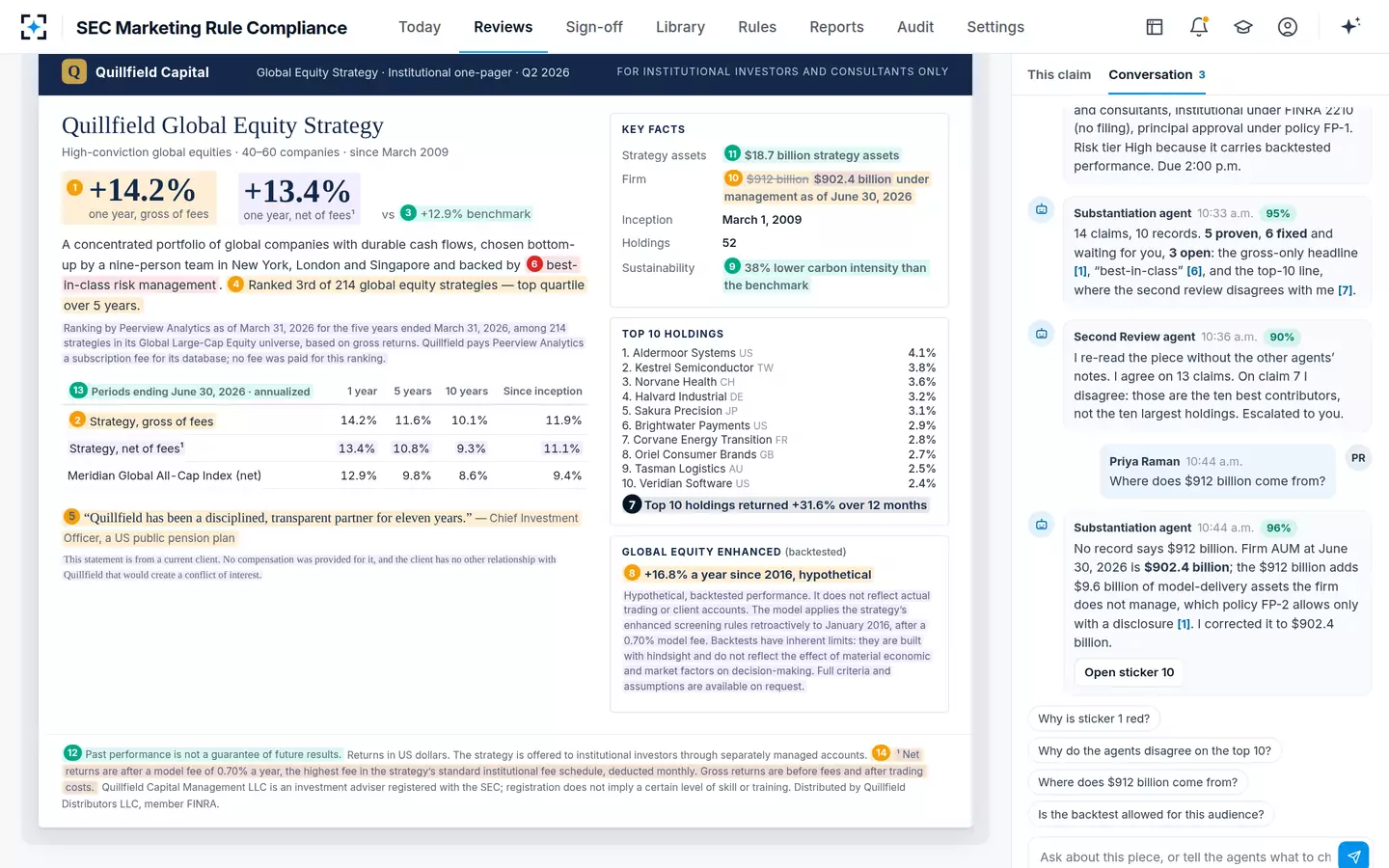The width and height of the screenshot is (1389, 868).
Task: Ask 'Why is sticker 1 red?'
Action: pos(1094,719)
